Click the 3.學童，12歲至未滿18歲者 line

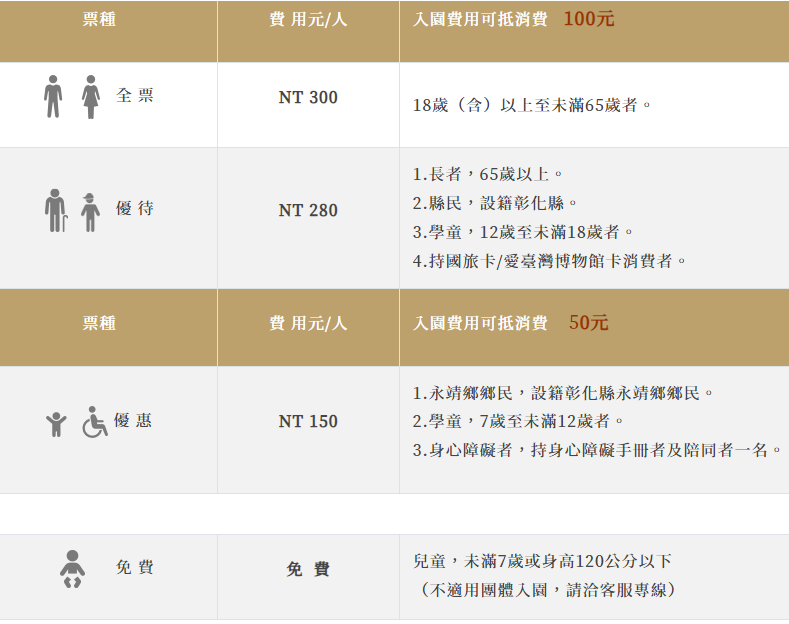[523, 232]
